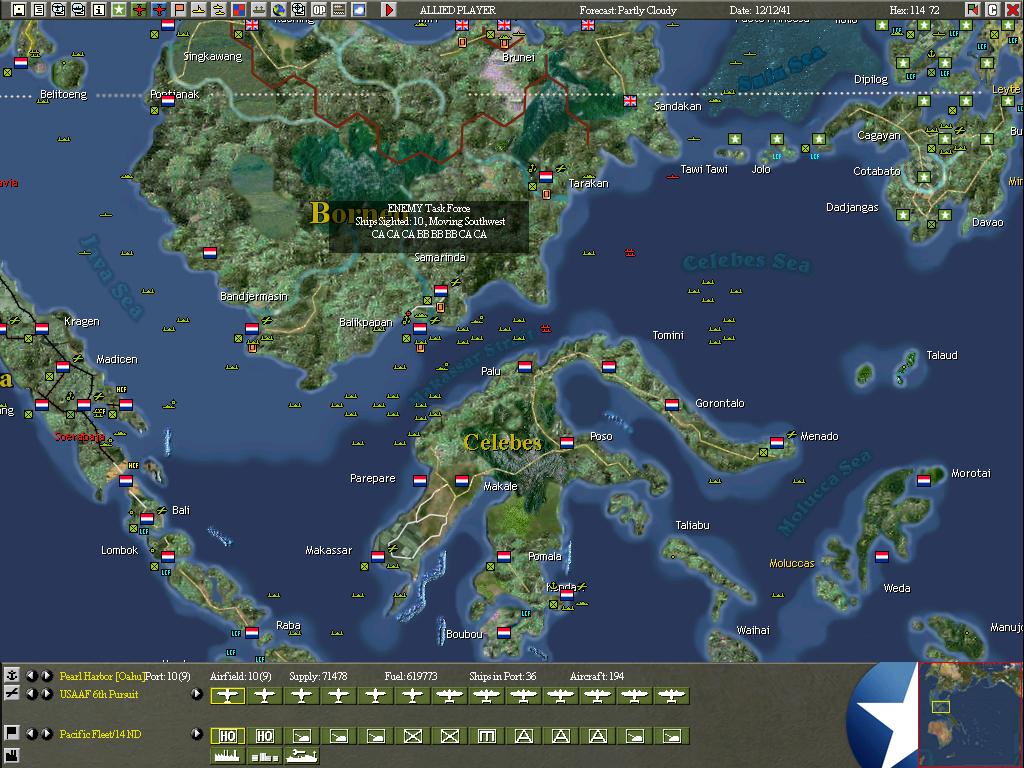
Task: Click the tools and ship repair-yard button
Action: [x=302, y=756]
